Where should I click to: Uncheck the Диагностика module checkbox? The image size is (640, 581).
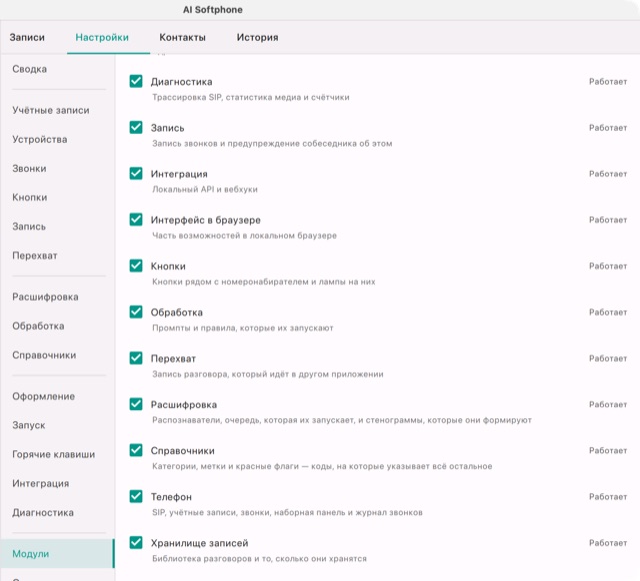click(136, 81)
